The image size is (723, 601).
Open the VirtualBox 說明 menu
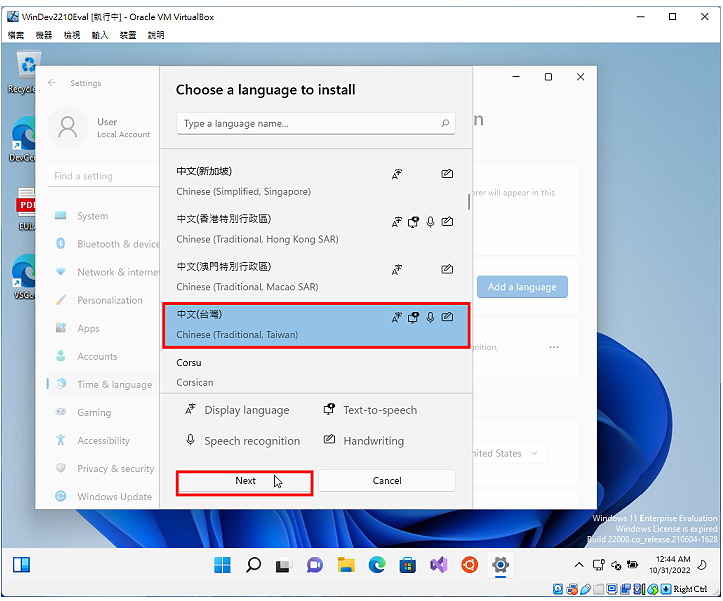(x=156, y=35)
